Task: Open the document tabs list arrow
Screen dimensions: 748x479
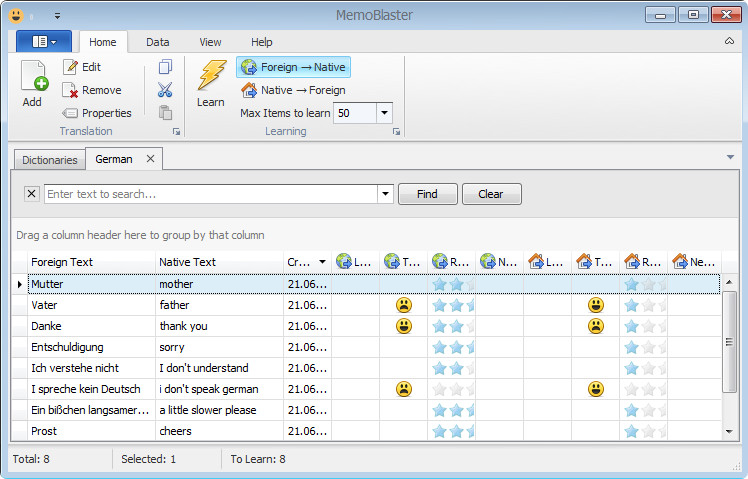Action: click(730, 157)
